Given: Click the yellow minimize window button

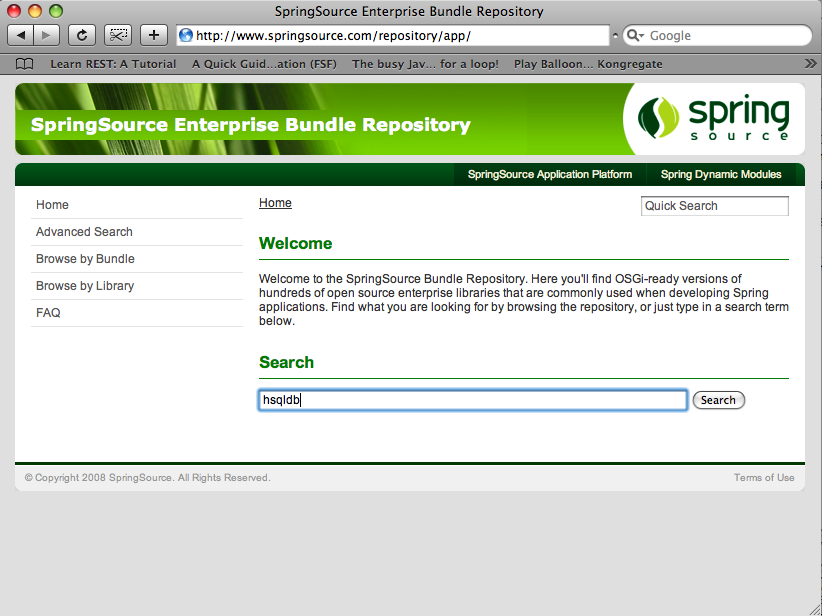Looking at the screenshot, I should pos(35,11).
